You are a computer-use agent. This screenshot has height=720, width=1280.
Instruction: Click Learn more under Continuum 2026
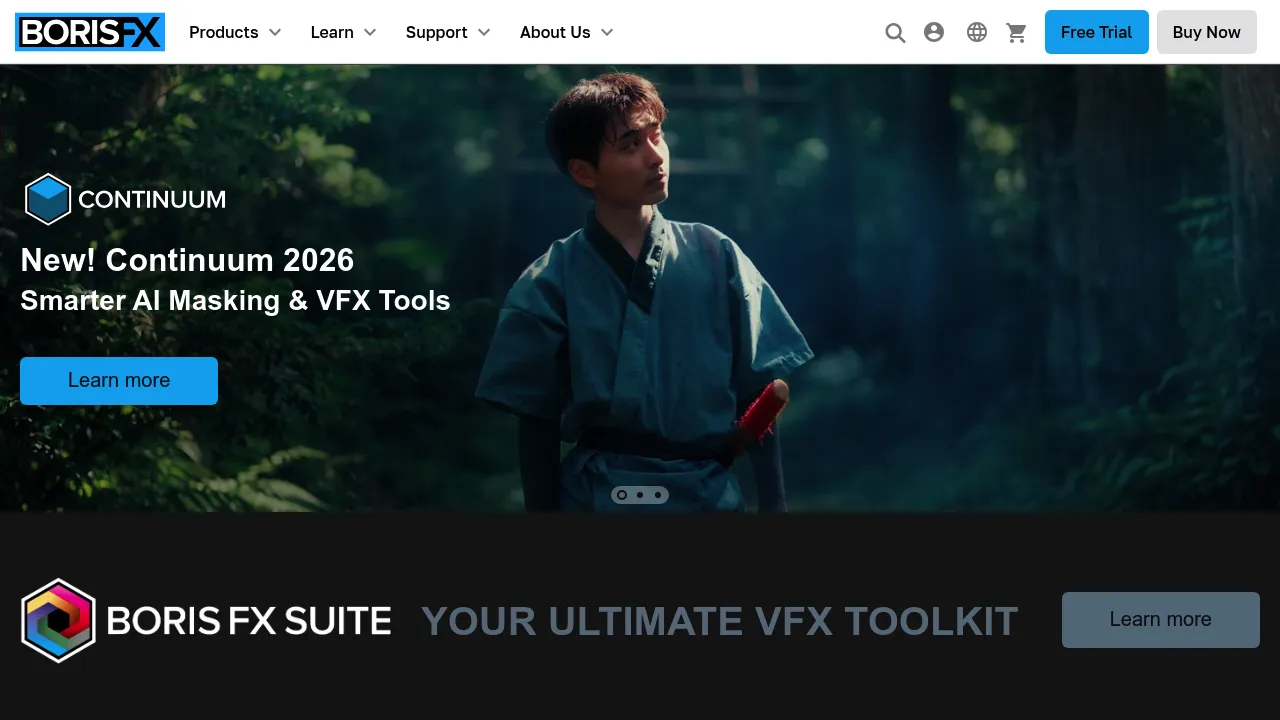(119, 381)
